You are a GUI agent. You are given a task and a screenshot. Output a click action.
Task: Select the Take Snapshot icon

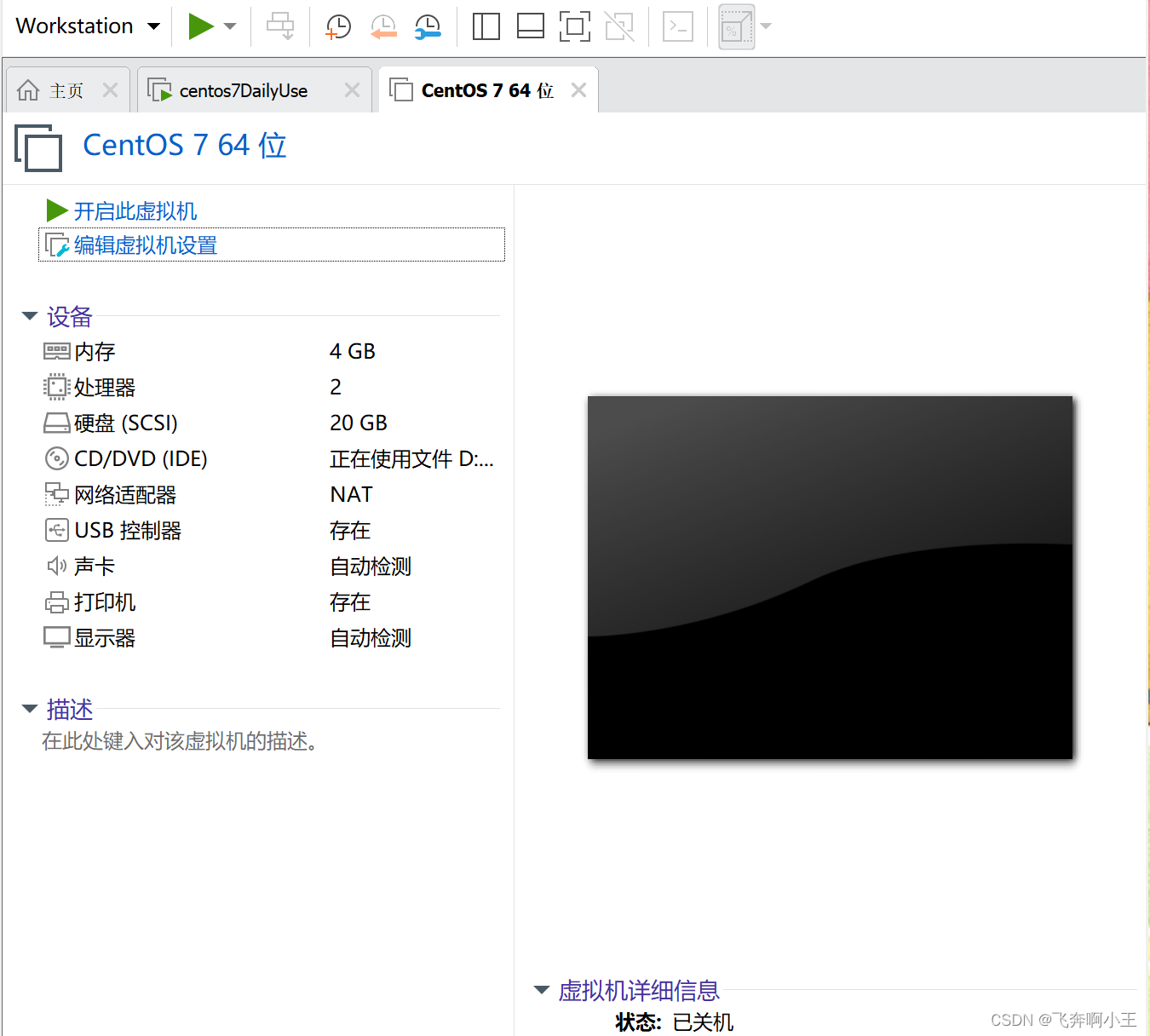[337, 26]
